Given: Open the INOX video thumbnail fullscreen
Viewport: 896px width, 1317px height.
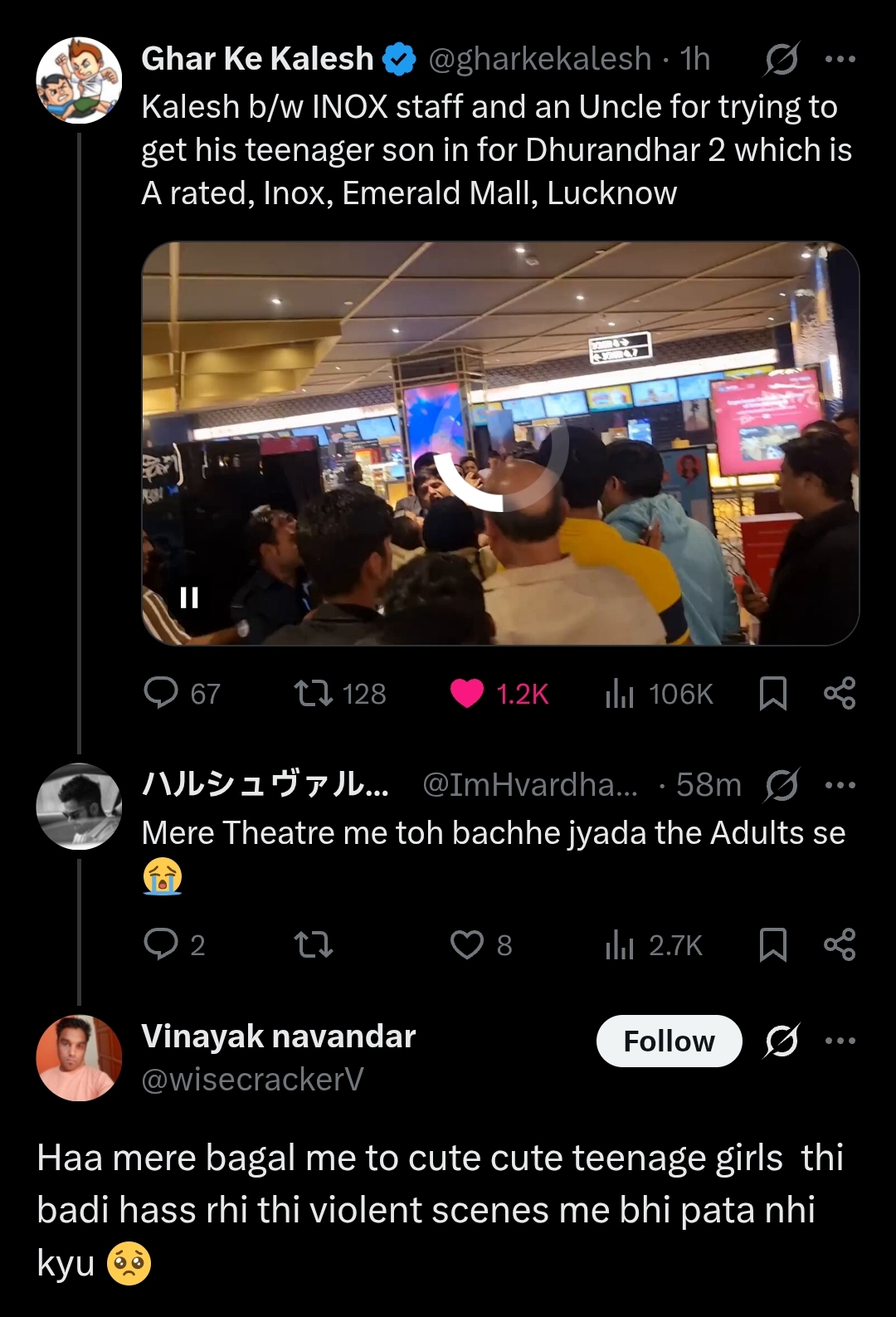Looking at the screenshot, I should point(500,443).
